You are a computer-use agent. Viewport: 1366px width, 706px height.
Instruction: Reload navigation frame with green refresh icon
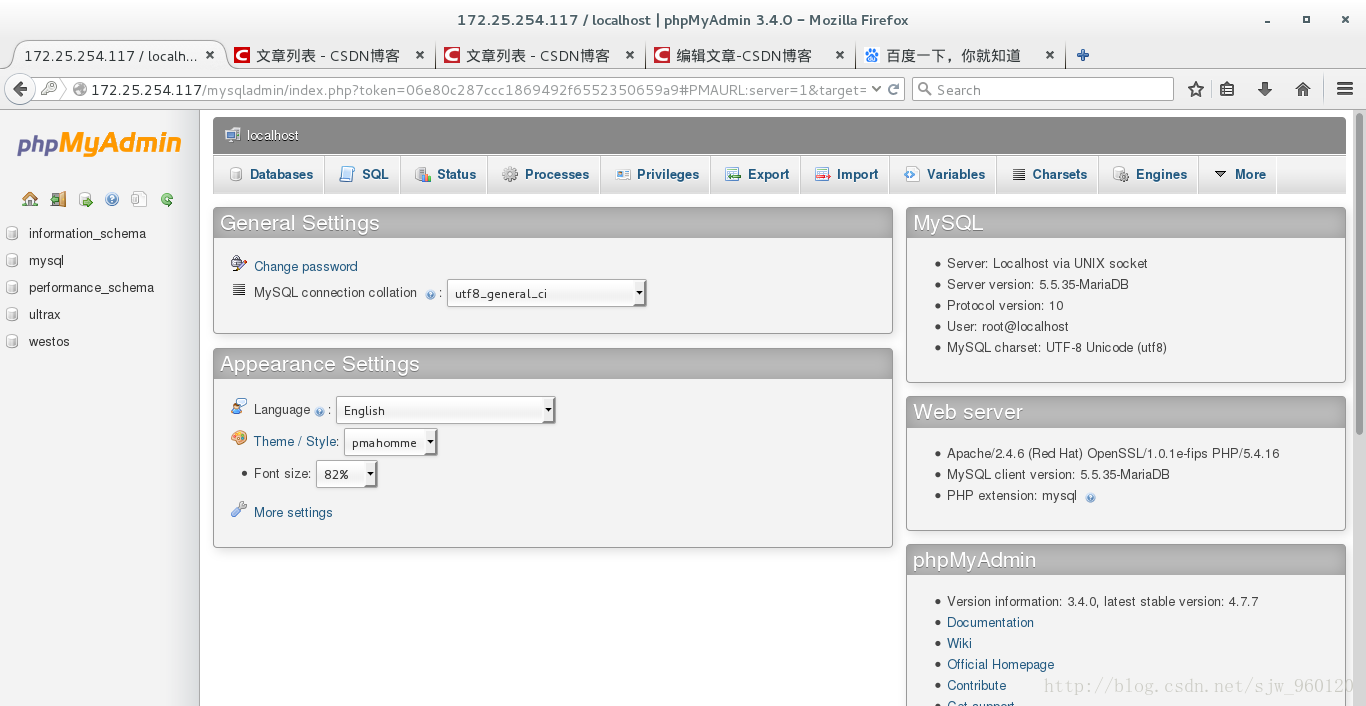[x=167, y=199]
